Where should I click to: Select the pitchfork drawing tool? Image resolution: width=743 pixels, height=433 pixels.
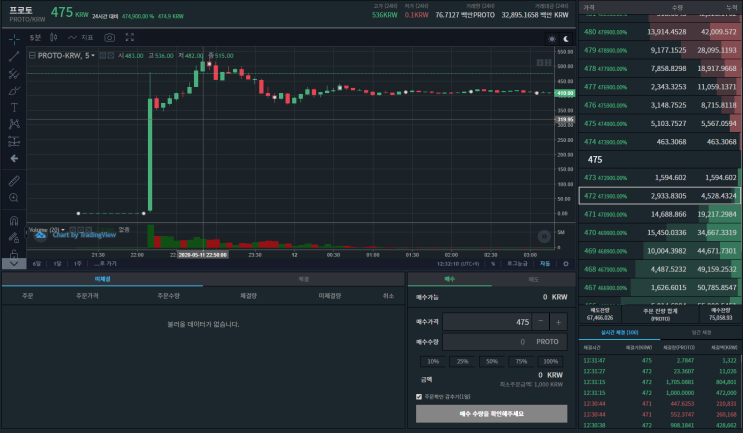tap(14, 73)
